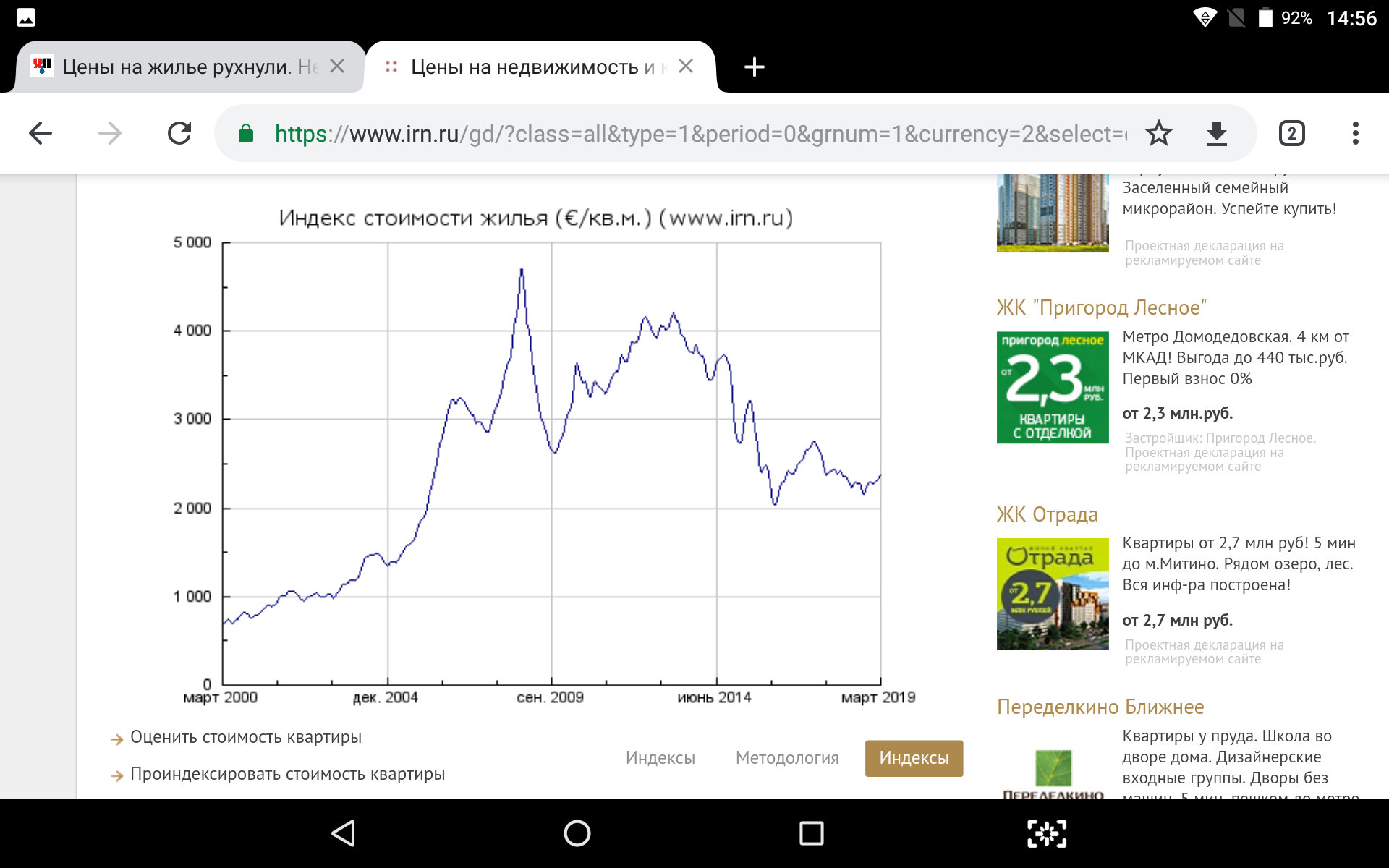Tap the 'от 2,7 млн руб.' price text

coord(1178,621)
